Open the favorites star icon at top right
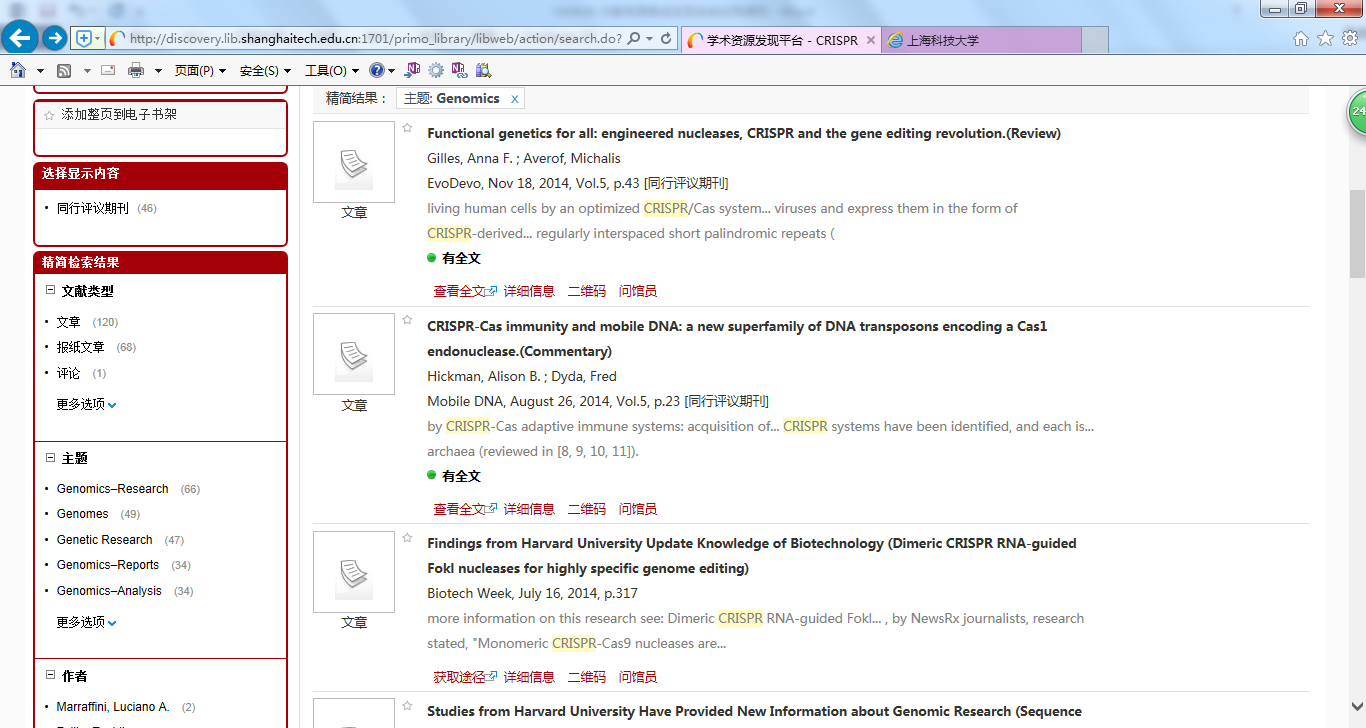The image size is (1366, 728). (x=1325, y=39)
